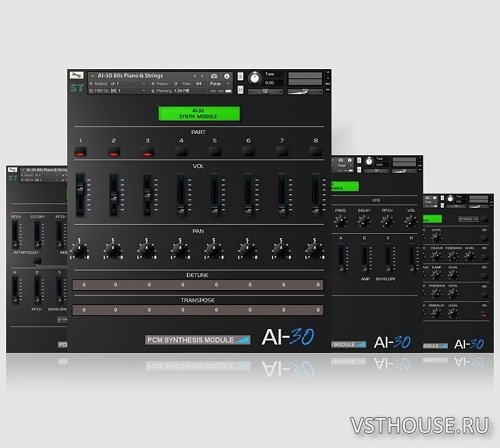Click Part 1 detune value field
The image size is (500, 448).
pos(84,285)
